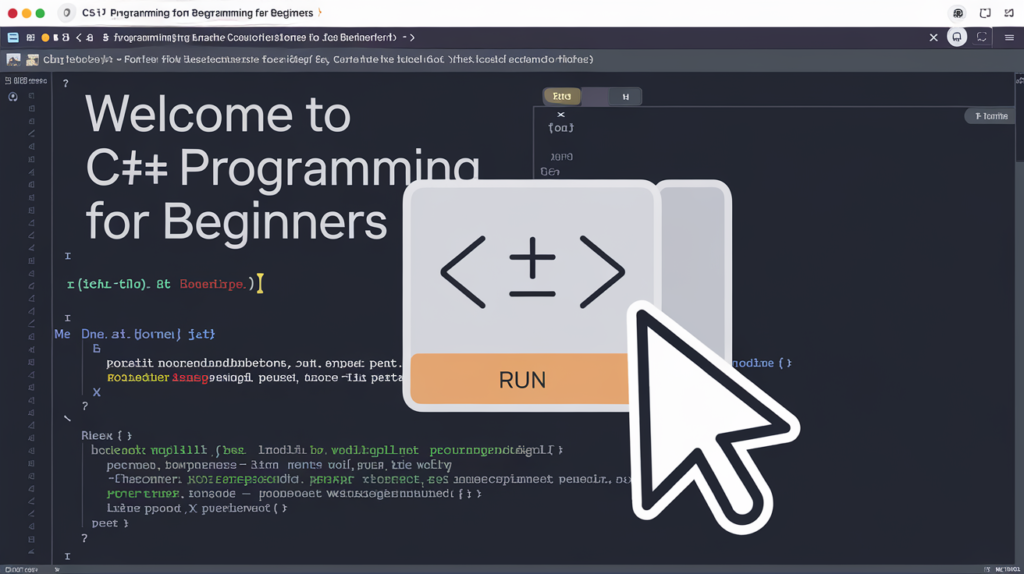Image resolution: width=1024 pixels, height=574 pixels.
Task: Select the highlighted yellow tab in right panel
Action: 561,97
